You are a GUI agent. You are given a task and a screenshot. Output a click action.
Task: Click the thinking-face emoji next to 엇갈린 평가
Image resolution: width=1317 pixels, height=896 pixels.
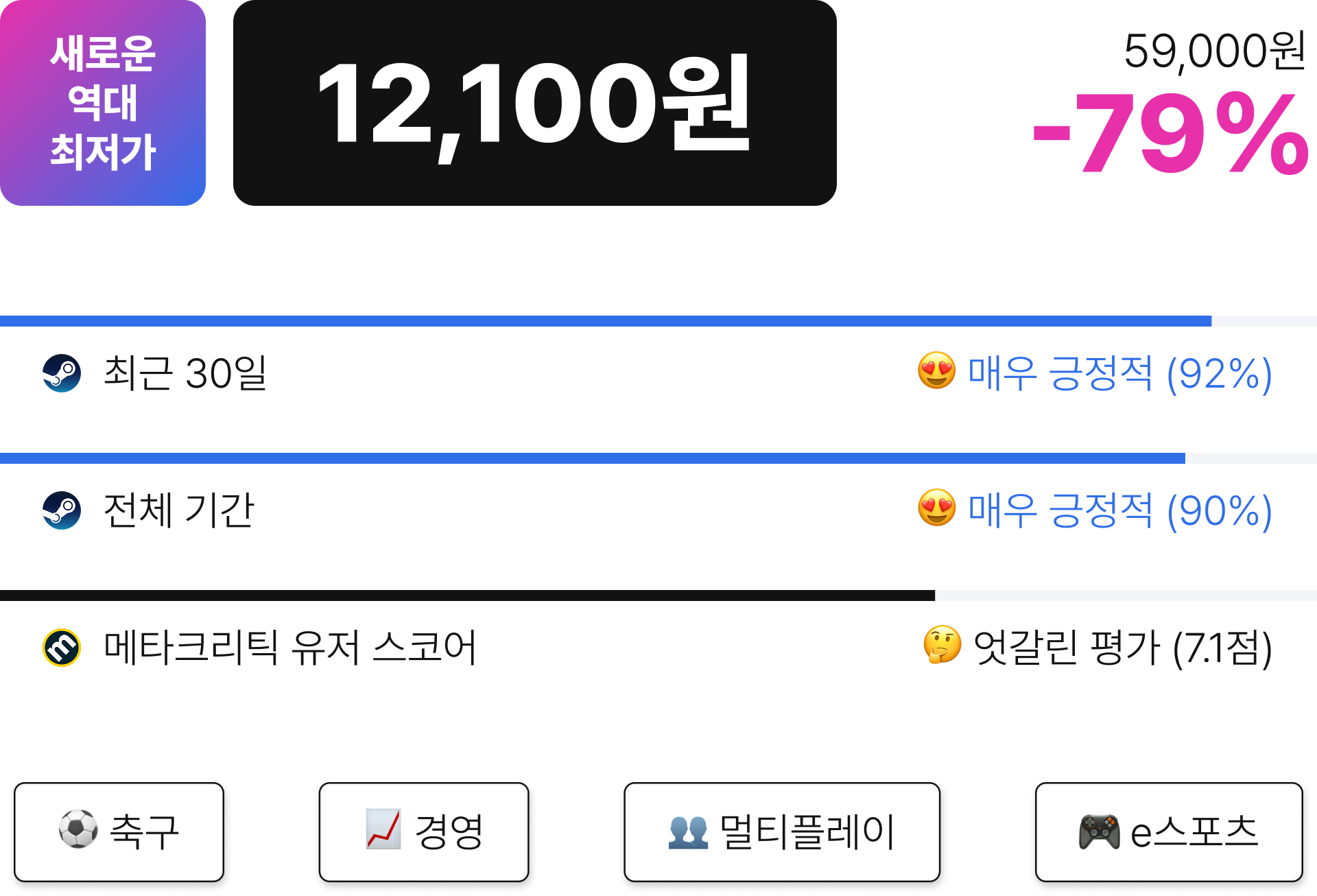point(942,645)
